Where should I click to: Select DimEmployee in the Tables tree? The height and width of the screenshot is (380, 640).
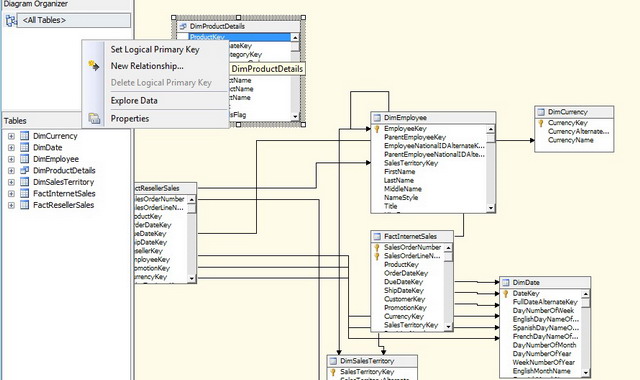point(56,159)
